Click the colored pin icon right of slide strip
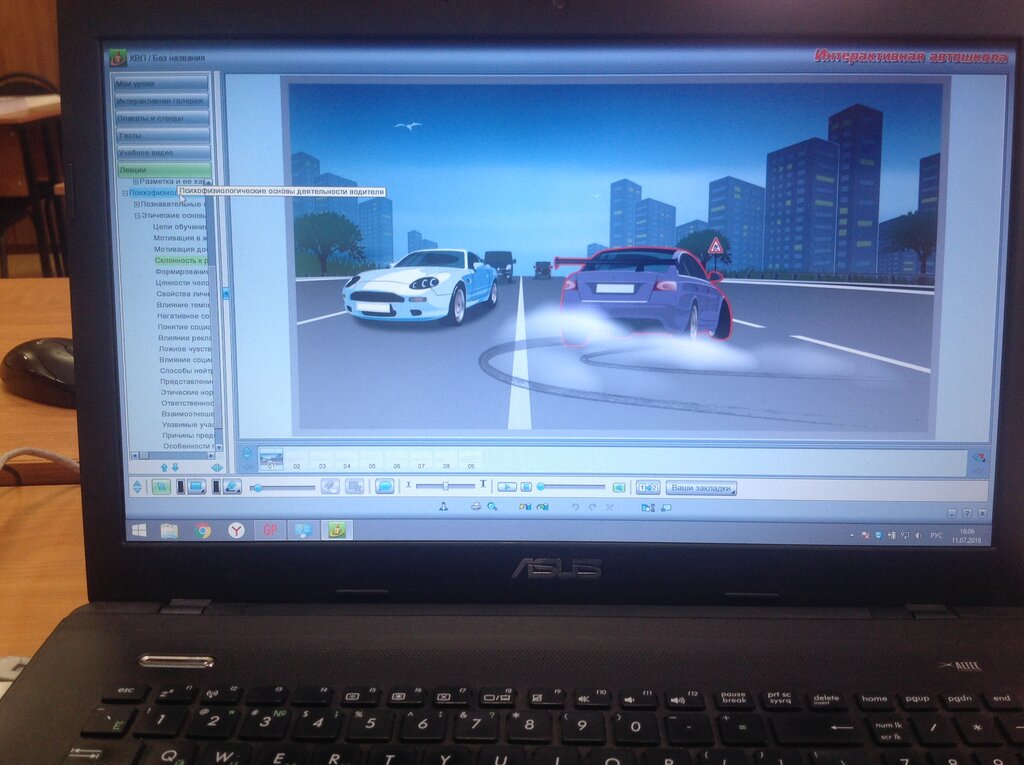 (x=978, y=457)
